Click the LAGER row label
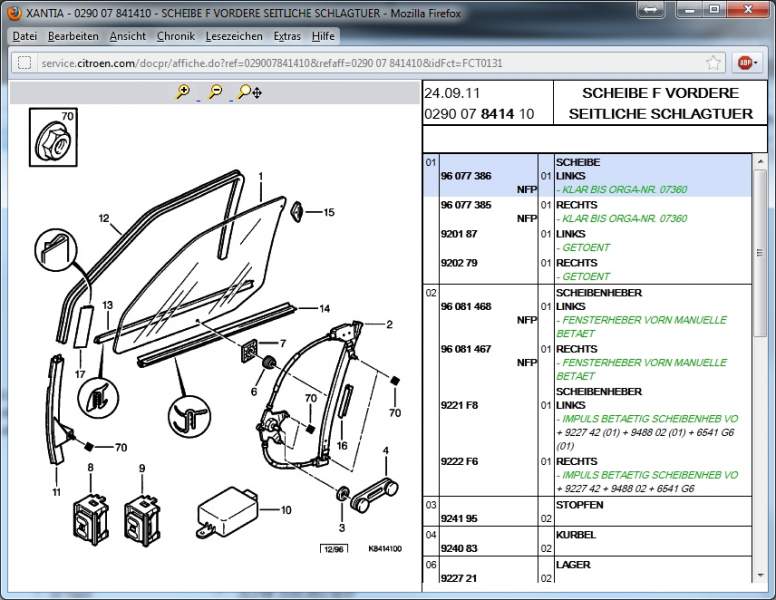 [573, 564]
